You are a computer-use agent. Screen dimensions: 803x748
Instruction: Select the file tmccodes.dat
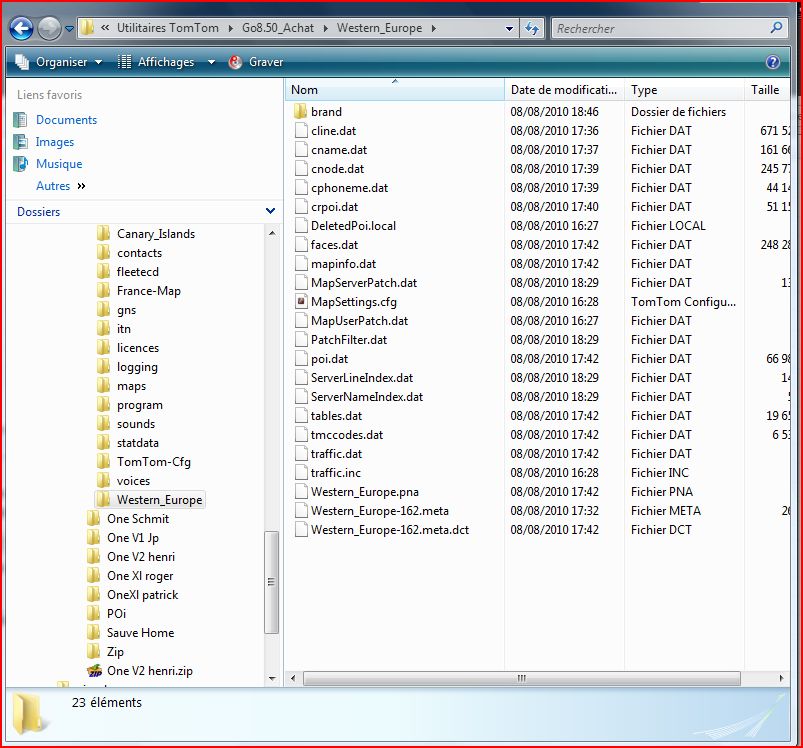tap(347, 435)
